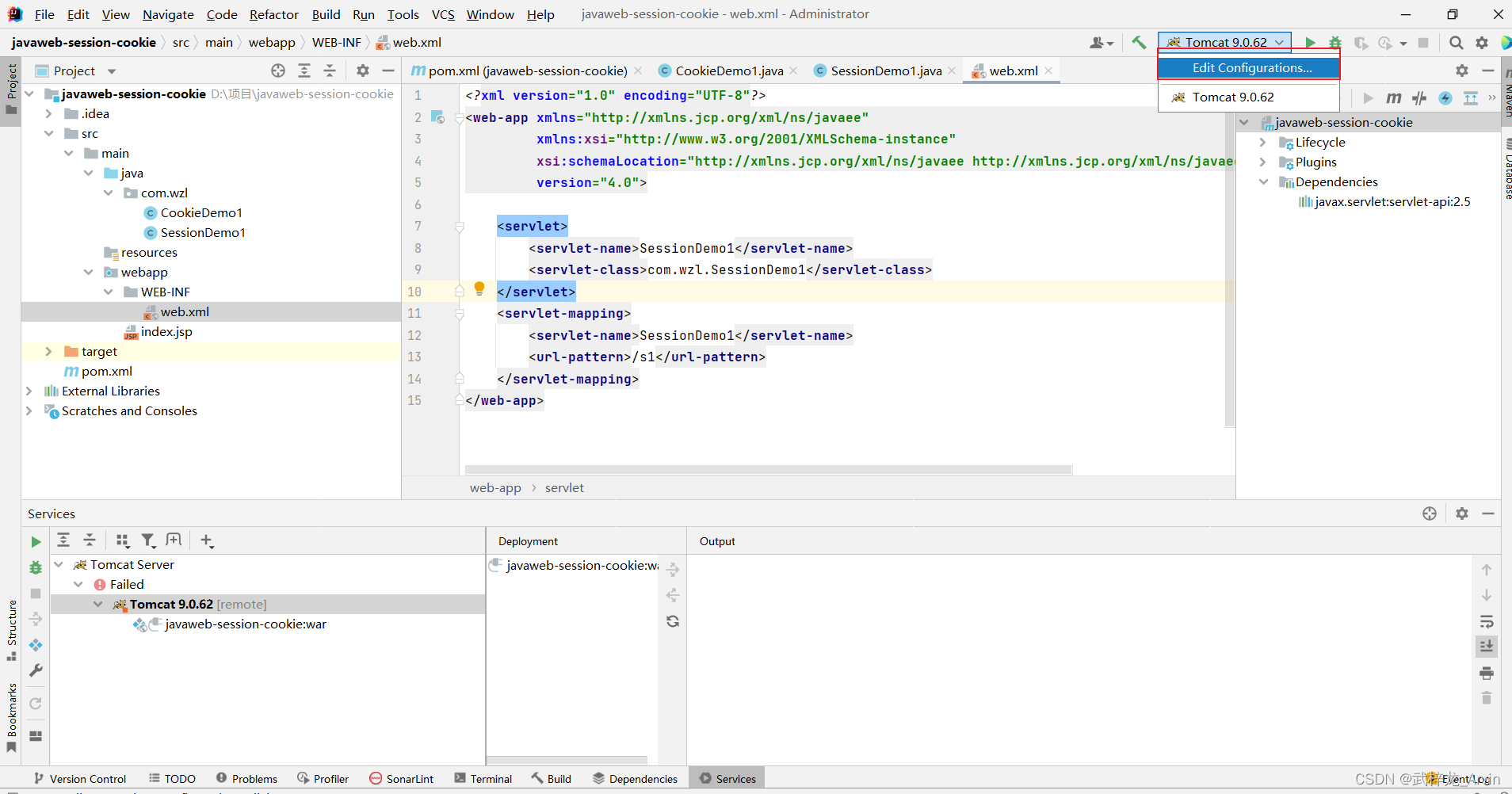Hide the Project panel with minus icon

coord(388,71)
